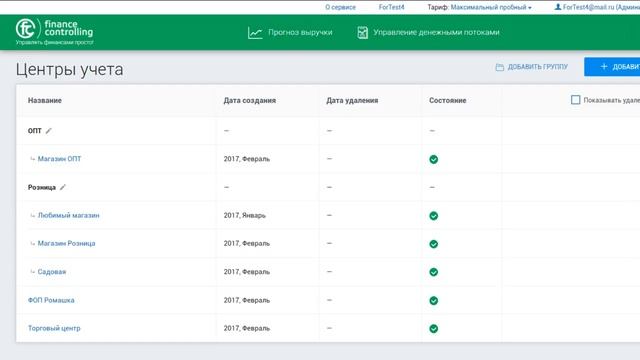Click the cash flow management icon
The width and height of the screenshot is (640, 360).
[362, 33]
